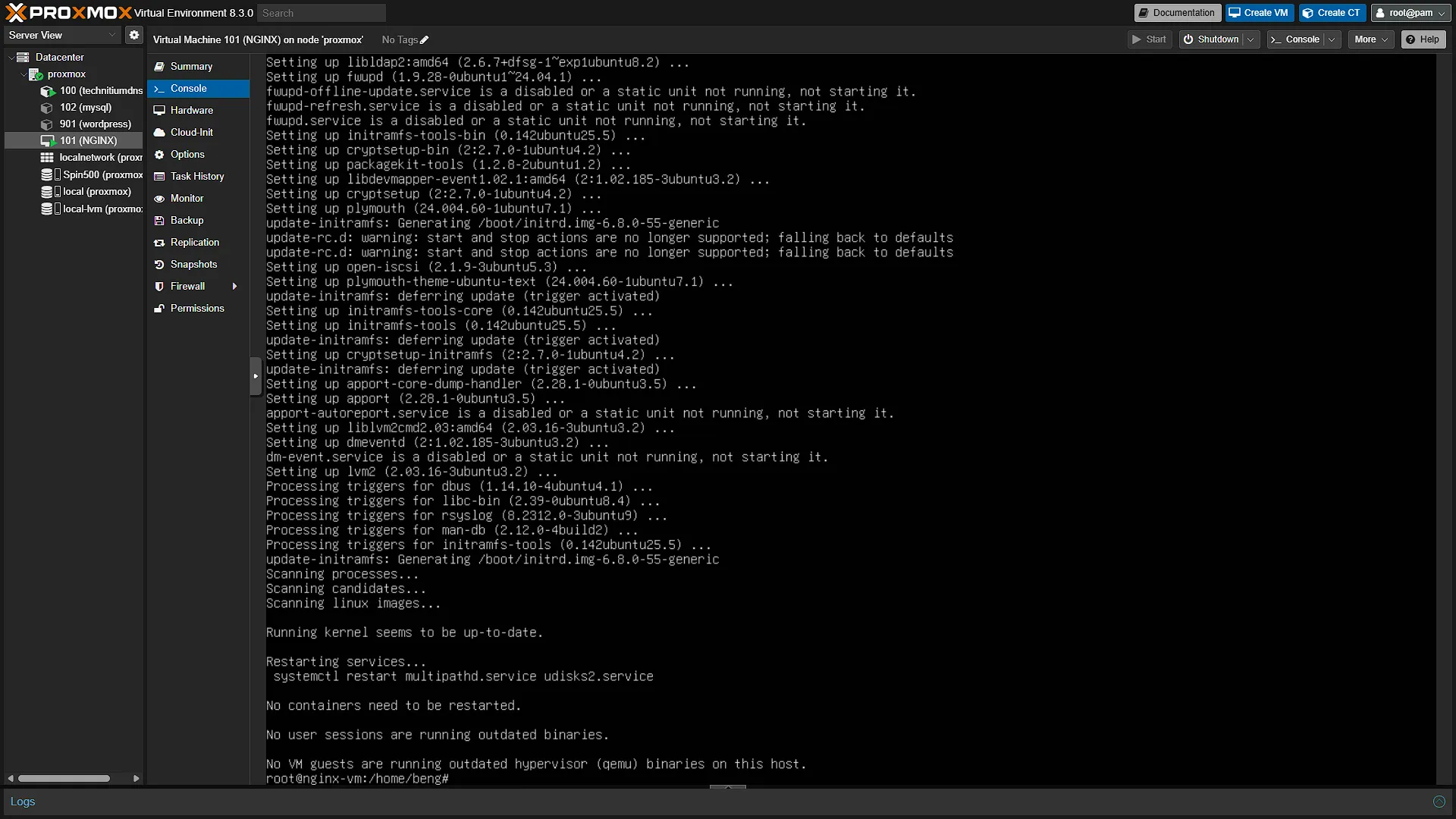This screenshot has width=1456, height=819.
Task: Open the Permissions section
Action: [199, 308]
